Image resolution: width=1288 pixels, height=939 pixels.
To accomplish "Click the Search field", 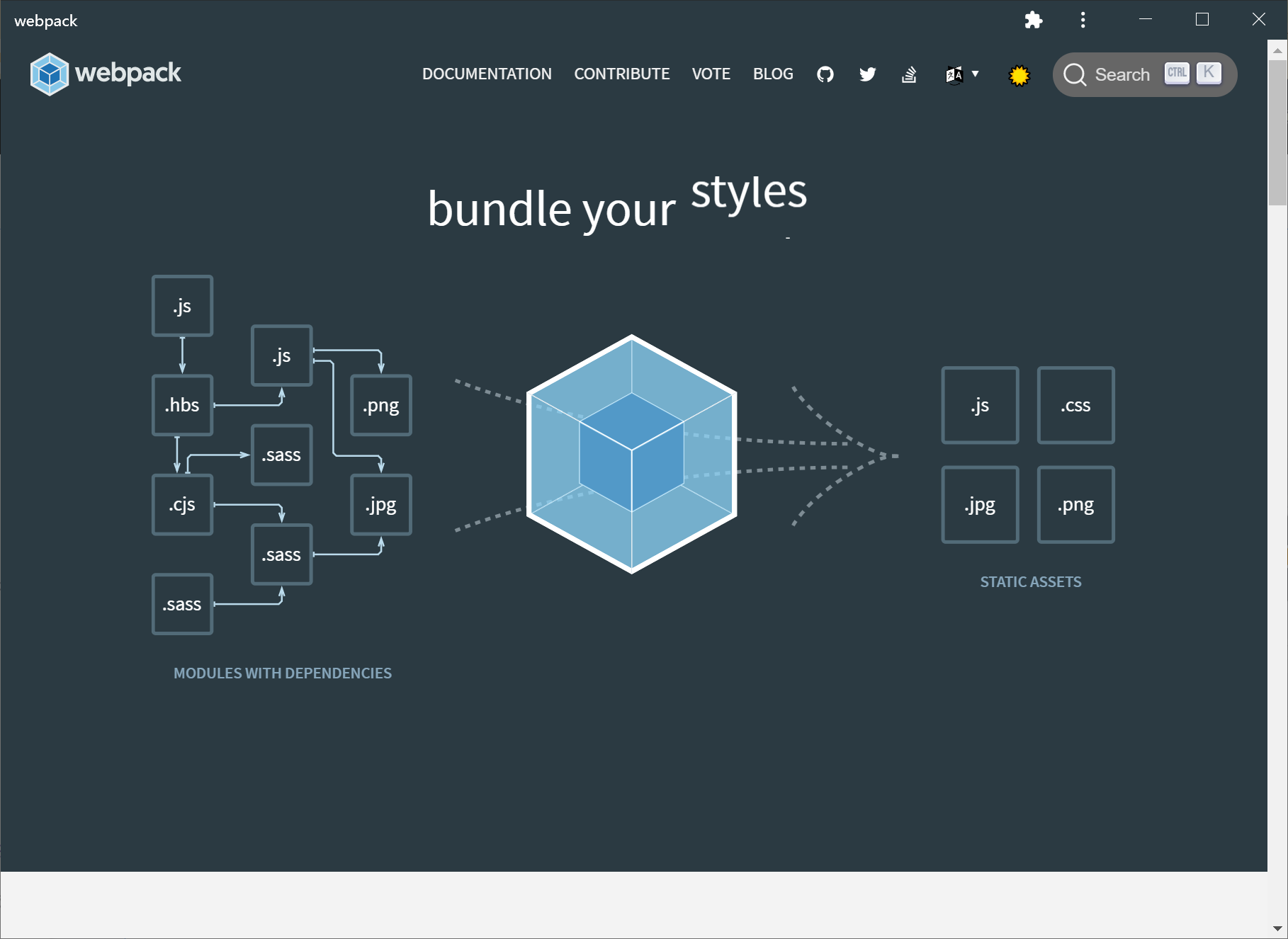I will (x=1145, y=74).
